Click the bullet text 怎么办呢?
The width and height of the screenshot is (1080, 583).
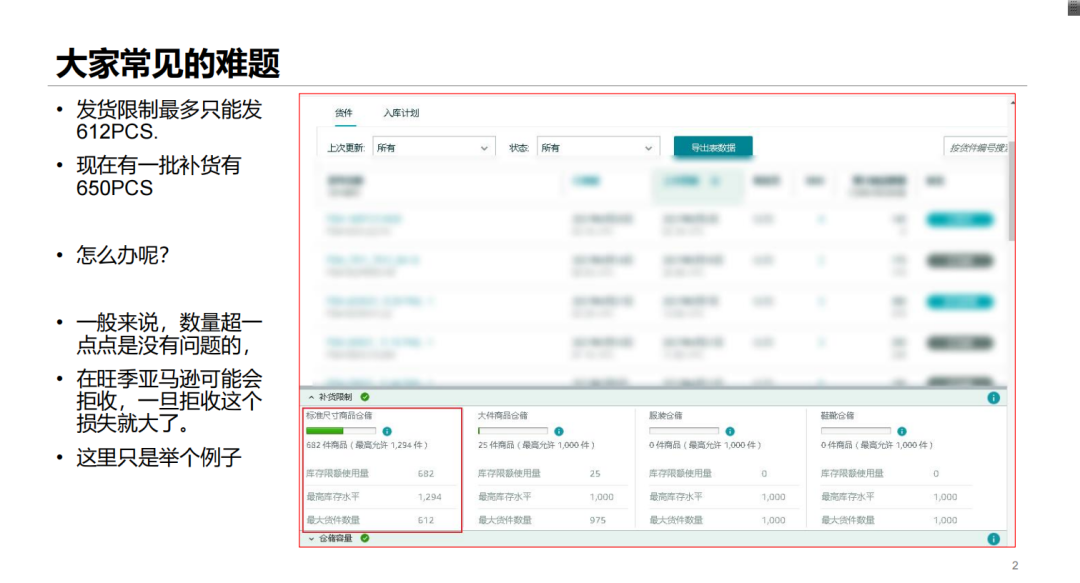click(123, 255)
